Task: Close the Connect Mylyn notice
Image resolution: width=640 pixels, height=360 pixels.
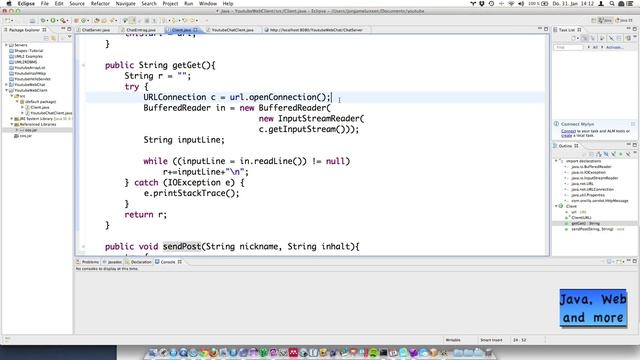Action: [x=633, y=124]
